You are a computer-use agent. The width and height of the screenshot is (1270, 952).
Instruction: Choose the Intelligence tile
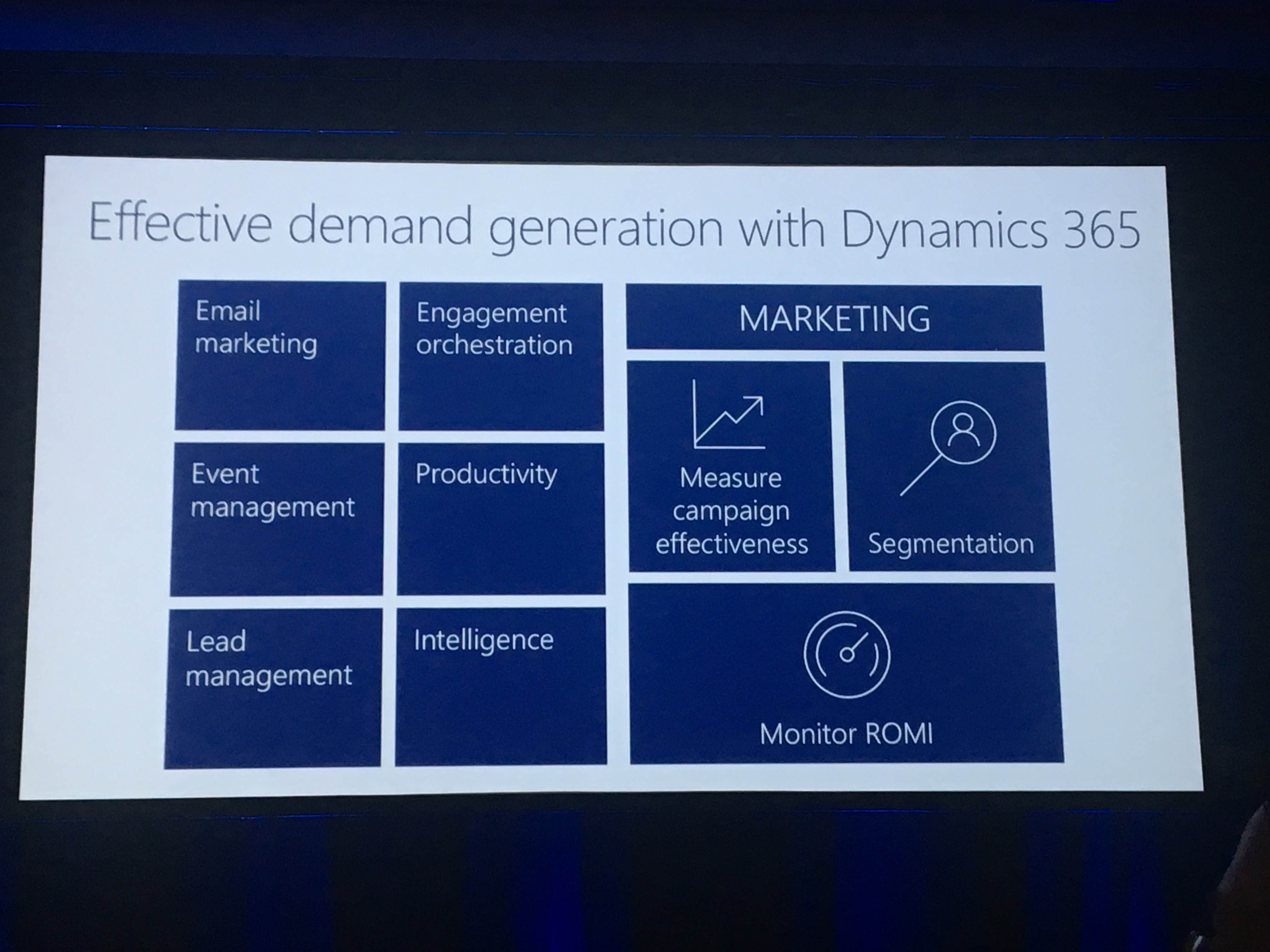(501, 686)
